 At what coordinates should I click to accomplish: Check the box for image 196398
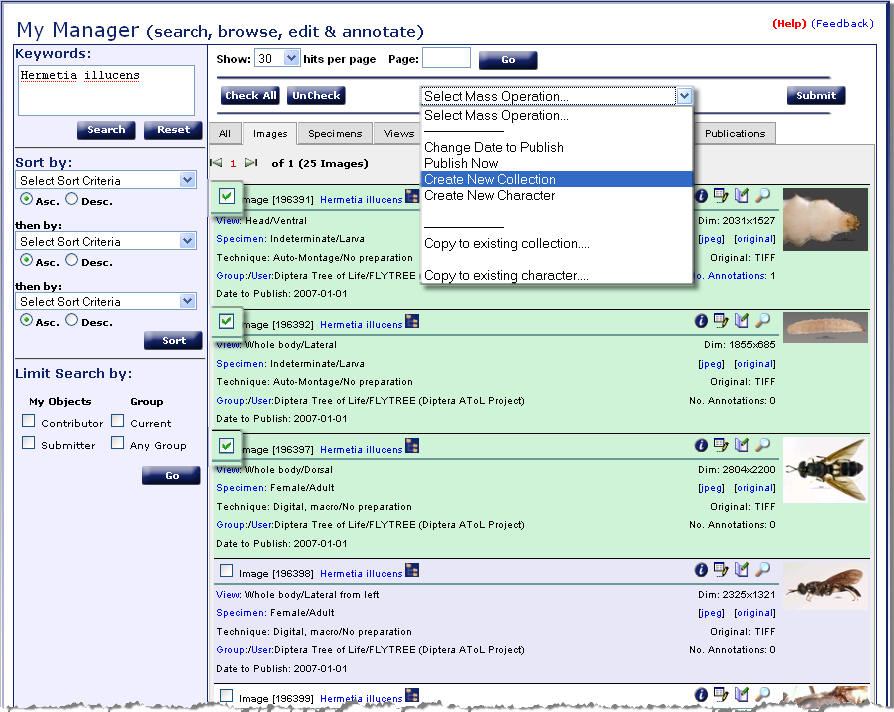226,571
